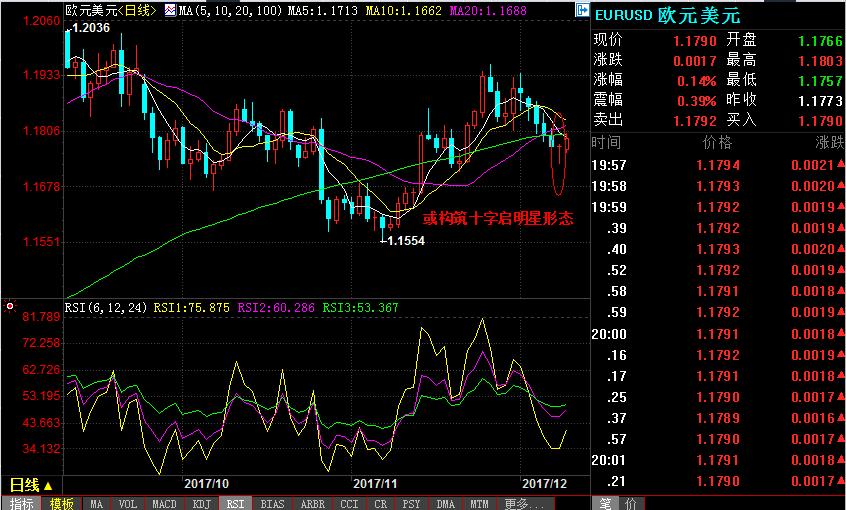Screen dimensions: 846x510
Task: Open the 价 price tab
Action: tap(629, 503)
